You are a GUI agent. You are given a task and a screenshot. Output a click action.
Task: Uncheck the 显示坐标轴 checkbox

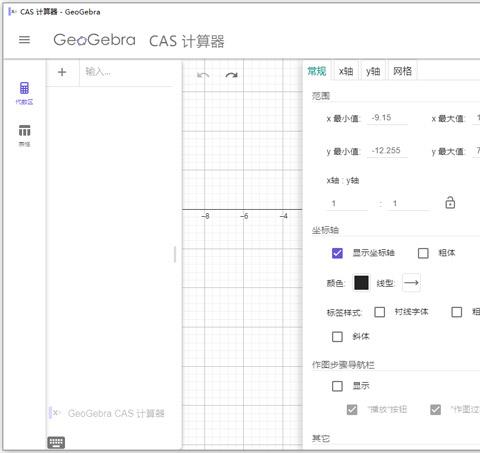[x=337, y=253]
